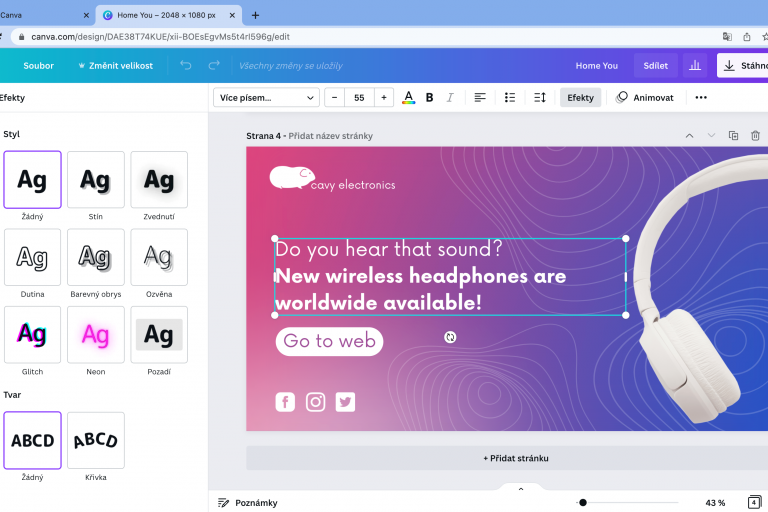Move page up with chevron arrow
The width and height of the screenshot is (768, 512).
[689, 136]
